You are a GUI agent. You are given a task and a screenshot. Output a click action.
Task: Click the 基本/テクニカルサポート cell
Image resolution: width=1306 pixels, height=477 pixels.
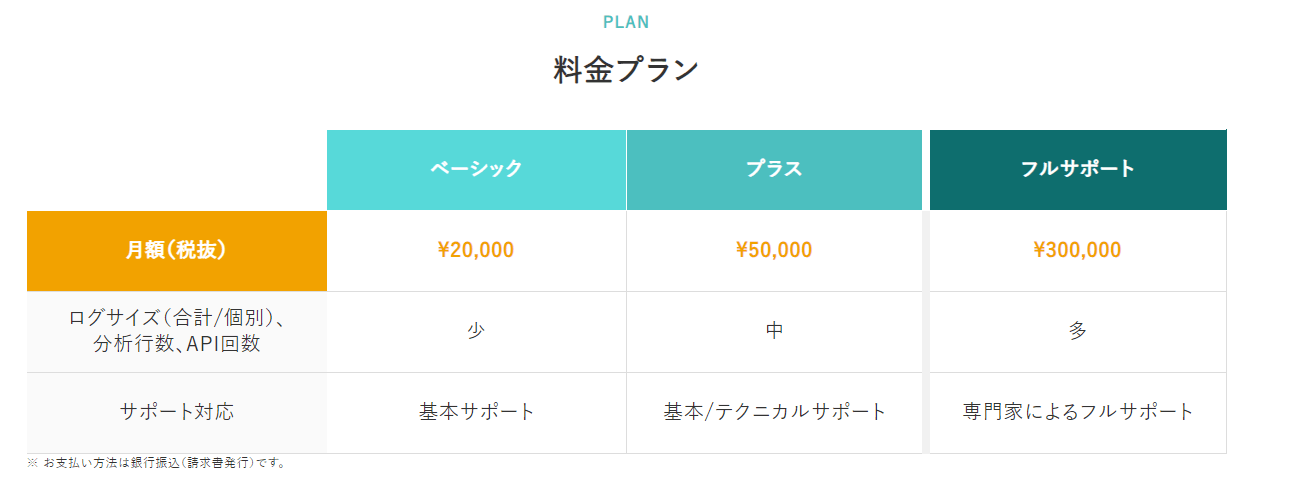(x=774, y=411)
